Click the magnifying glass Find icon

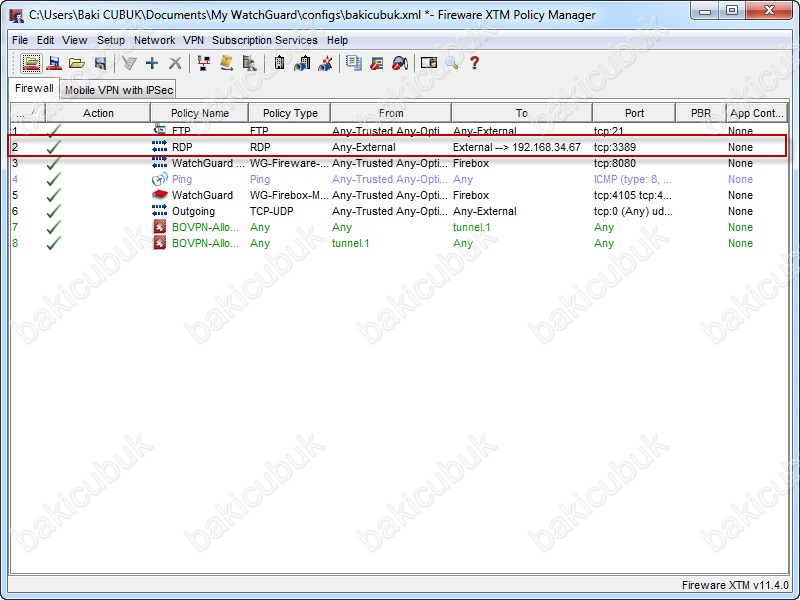coord(451,63)
